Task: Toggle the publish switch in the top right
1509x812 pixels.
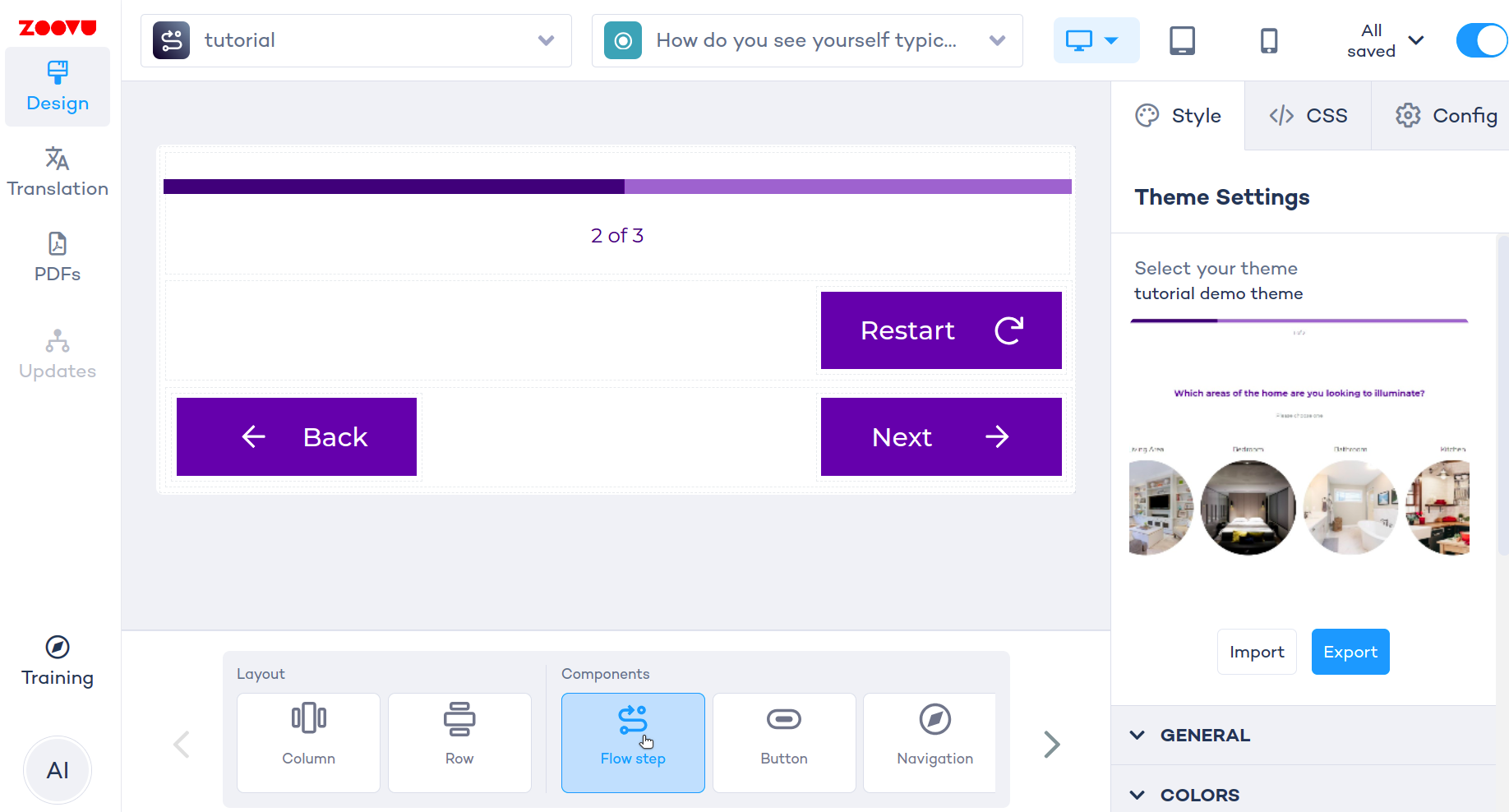Action: (1481, 39)
